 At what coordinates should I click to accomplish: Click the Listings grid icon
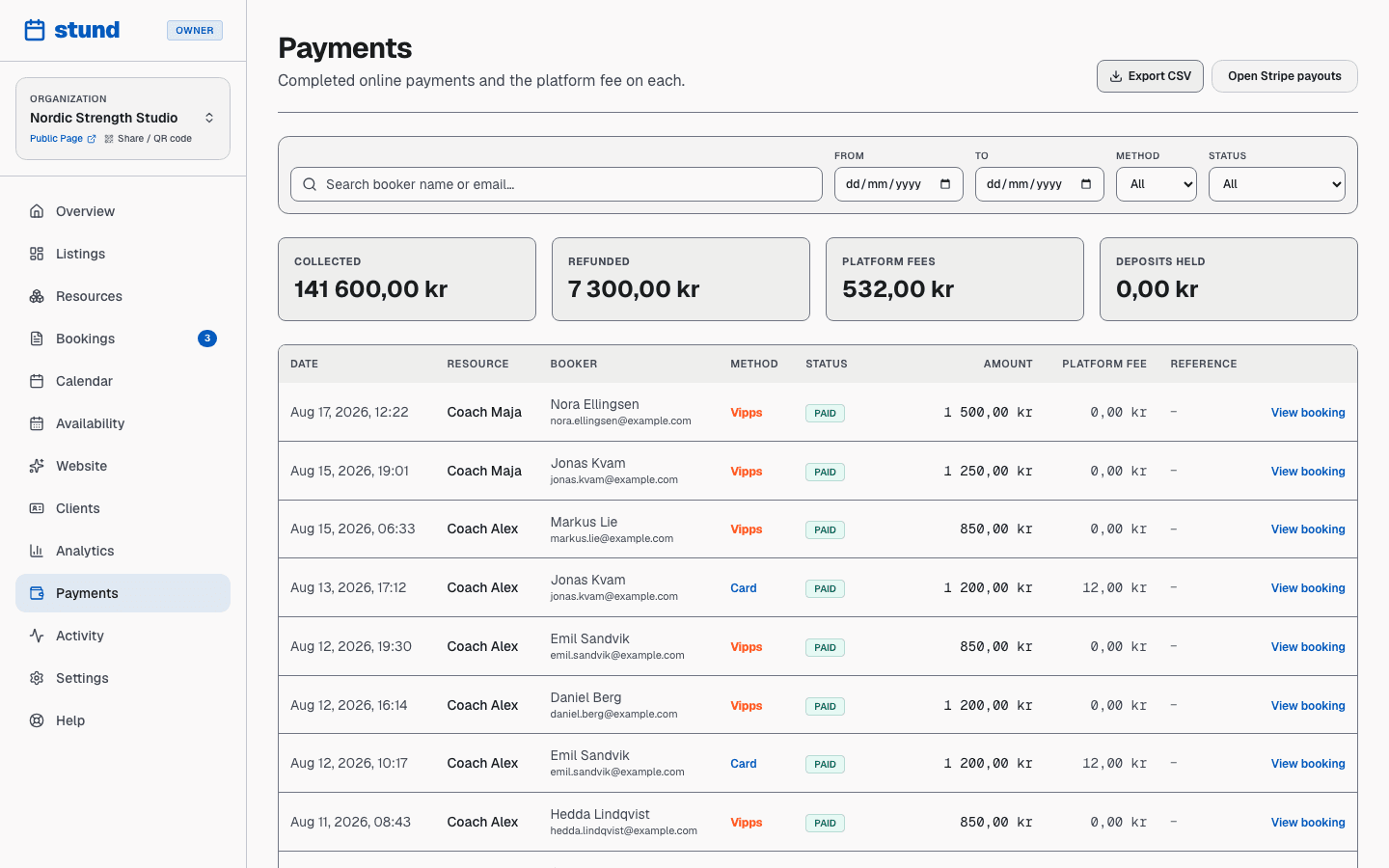pyautogui.click(x=37, y=254)
